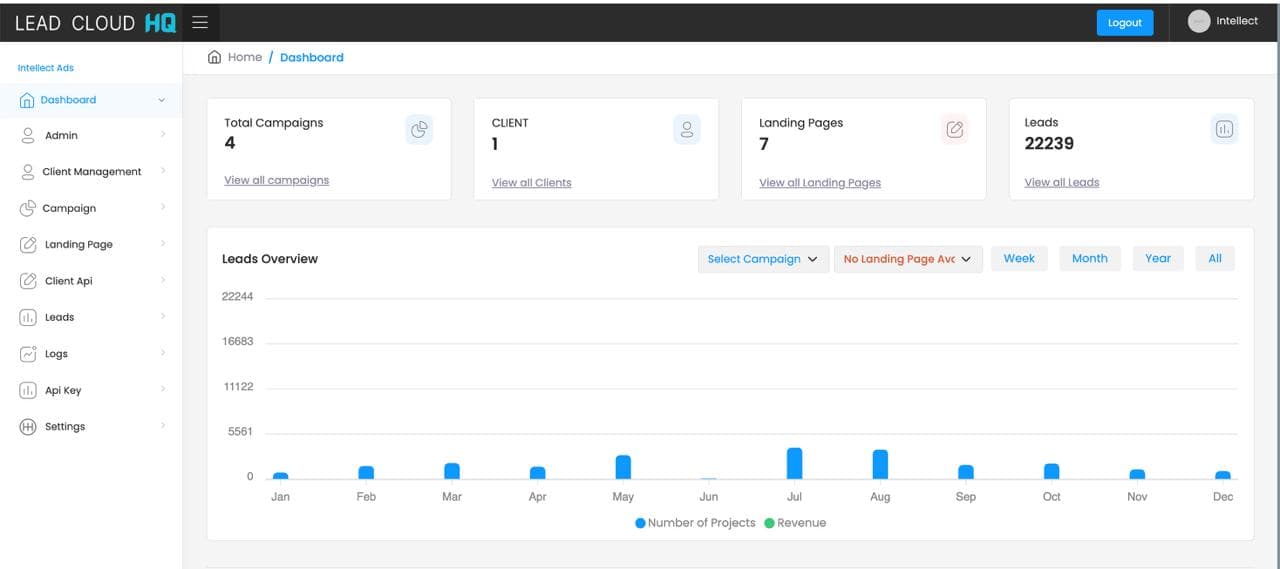Click the Home icon in breadcrumb
Image resolution: width=1280 pixels, height=569 pixels.
tap(214, 57)
